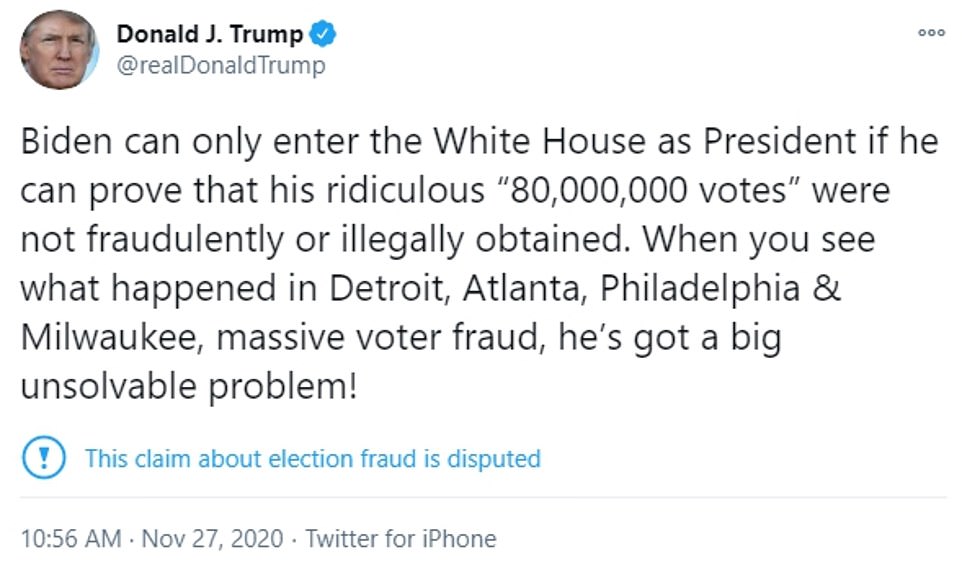Open the tweet's more options menu
This screenshot has width=962, height=575.
(931, 32)
